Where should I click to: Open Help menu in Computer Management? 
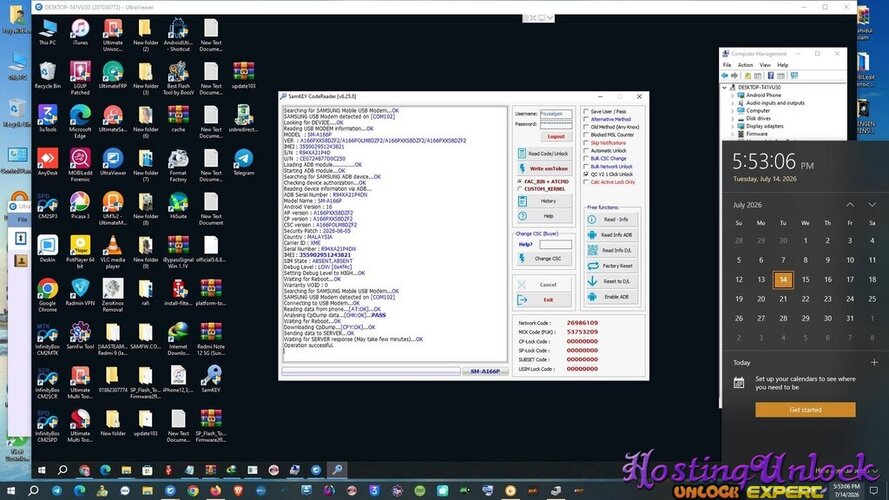pyautogui.click(x=782, y=65)
